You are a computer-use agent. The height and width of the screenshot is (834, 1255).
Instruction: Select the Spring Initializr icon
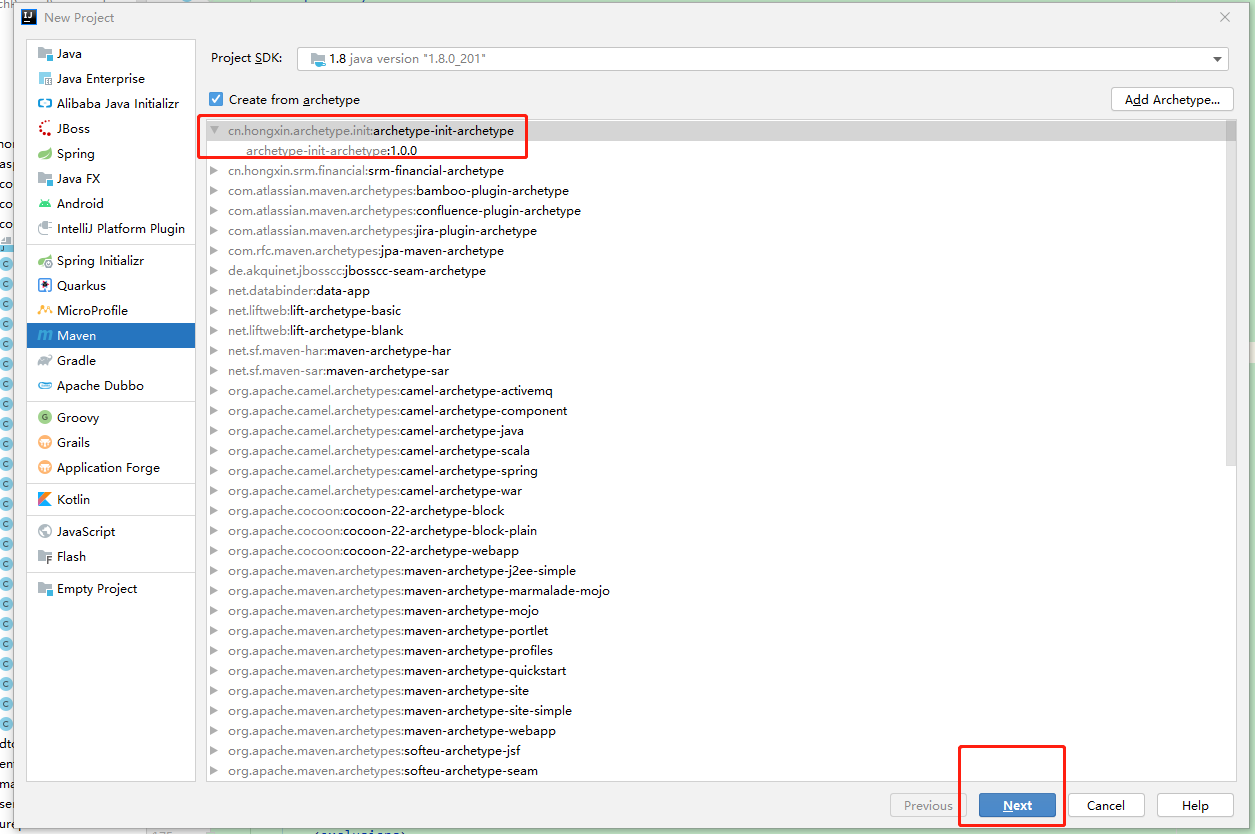[44, 261]
